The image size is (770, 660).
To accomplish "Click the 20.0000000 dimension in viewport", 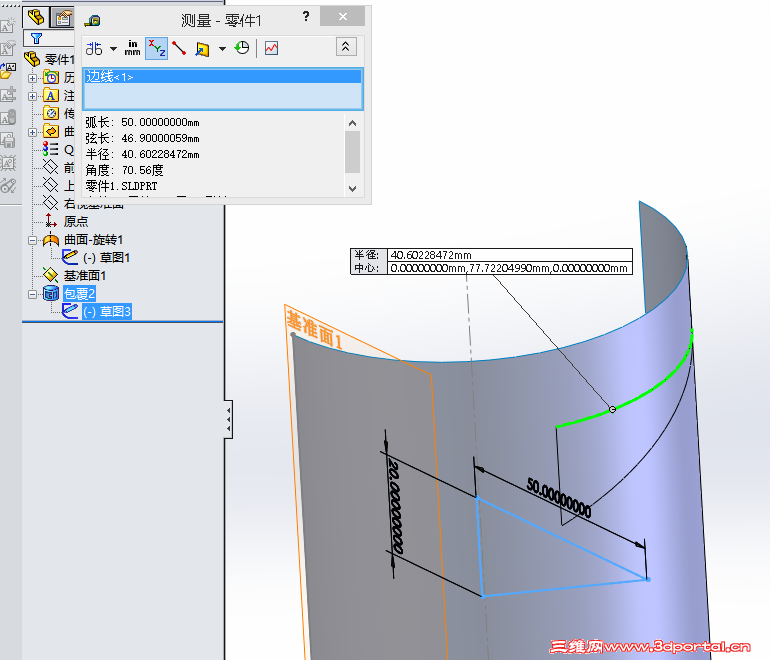I will (x=395, y=506).
